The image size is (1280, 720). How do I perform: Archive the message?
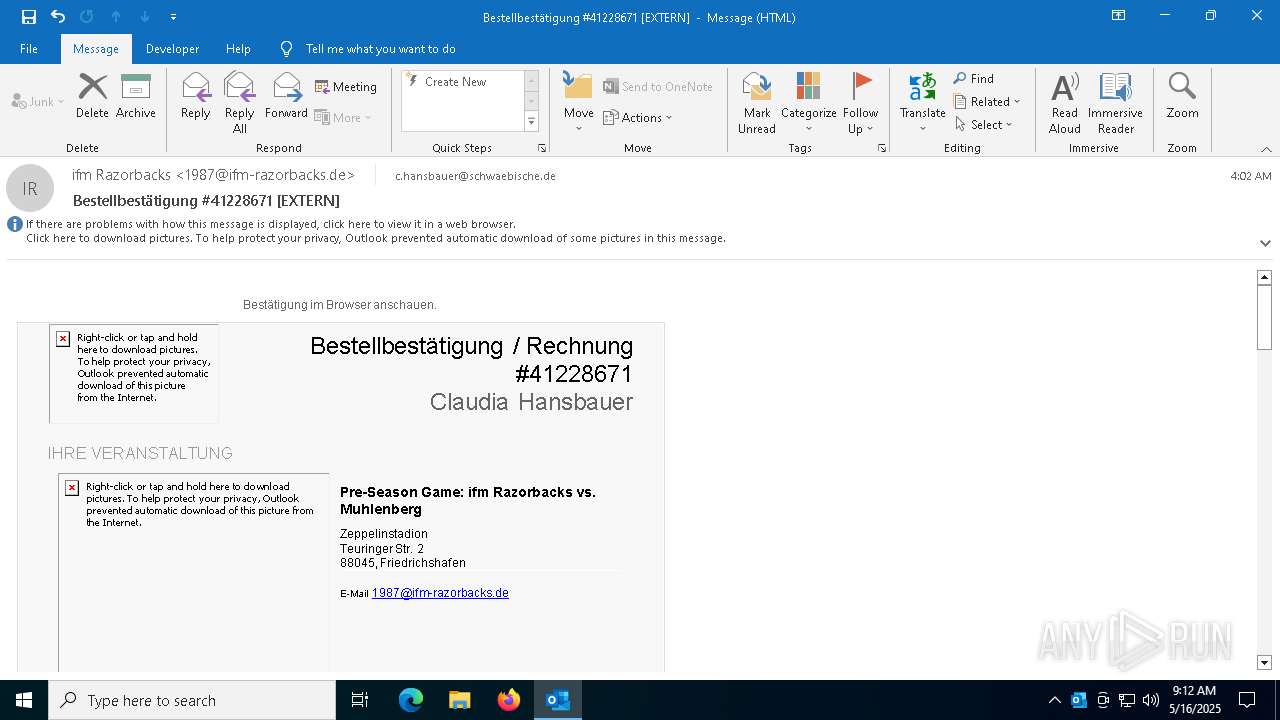[x=136, y=97]
